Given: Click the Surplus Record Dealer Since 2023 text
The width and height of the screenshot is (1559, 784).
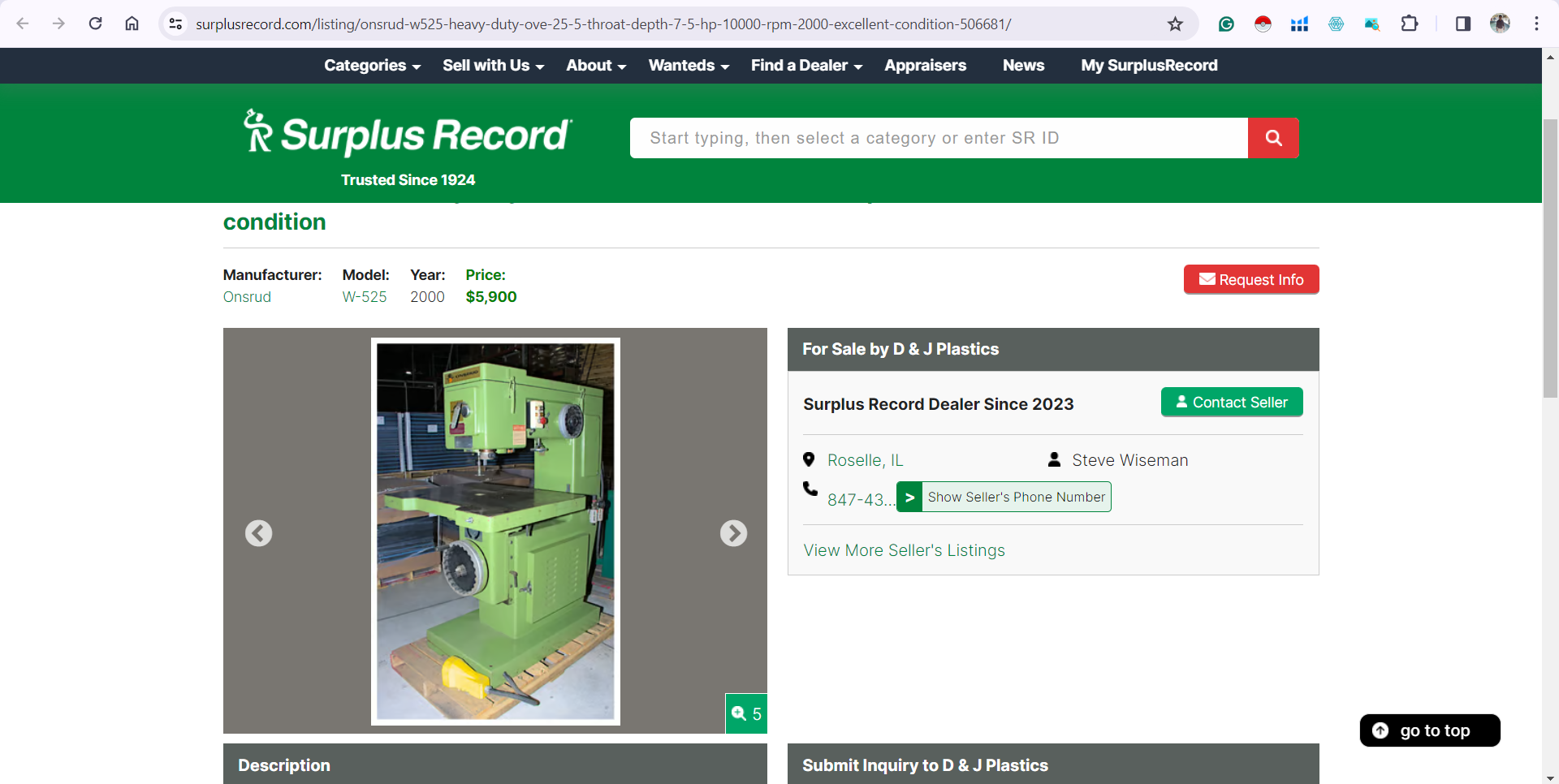Looking at the screenshot, I should (x=938, y=404).
